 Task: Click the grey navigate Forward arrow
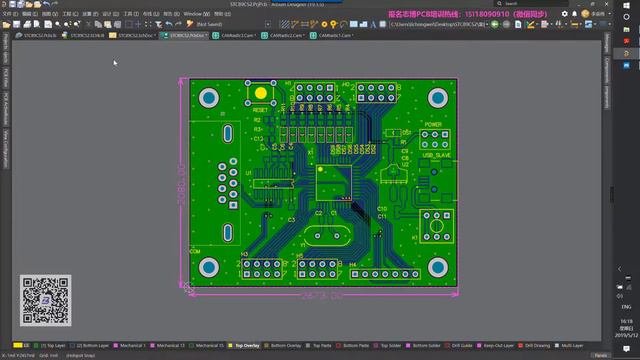click(x=507, y=24)
